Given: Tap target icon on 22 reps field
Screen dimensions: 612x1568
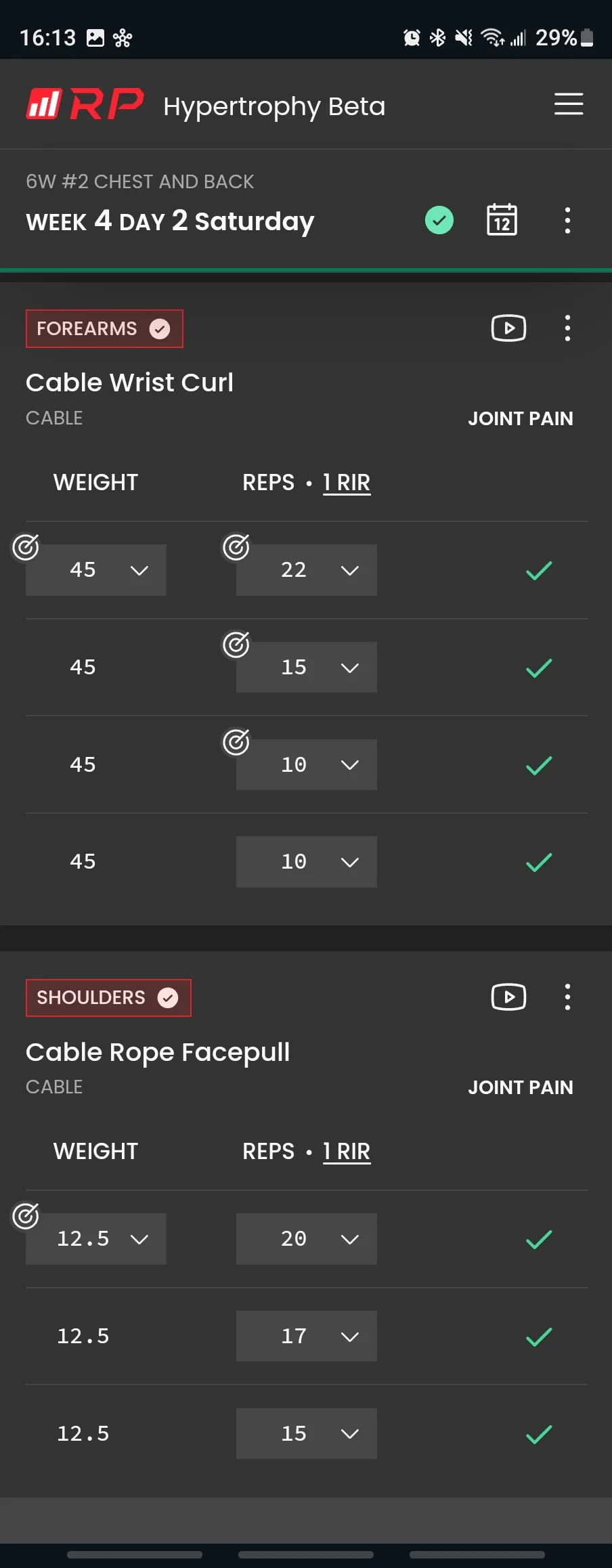Looking at the screenshot, I should [236, 547].
